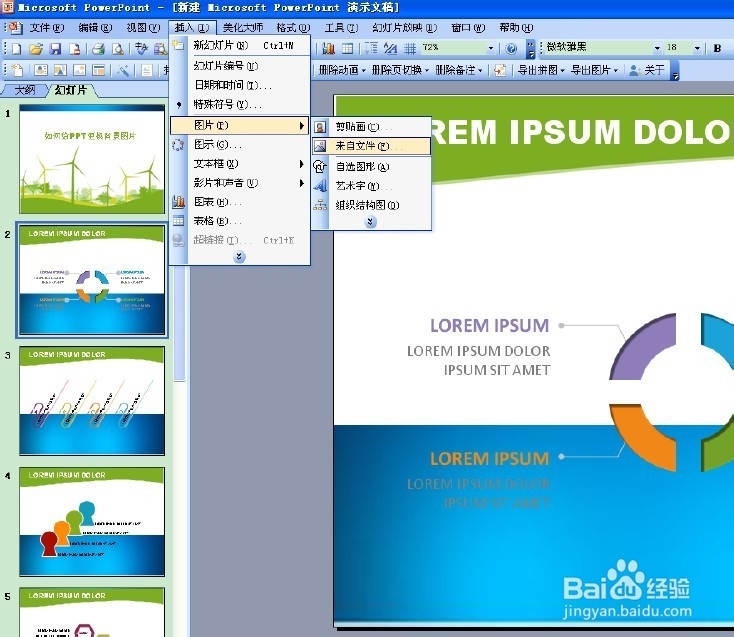Viewport: 734px width, 637px height.
Task: Click the 关于 button
Action: 647,70
